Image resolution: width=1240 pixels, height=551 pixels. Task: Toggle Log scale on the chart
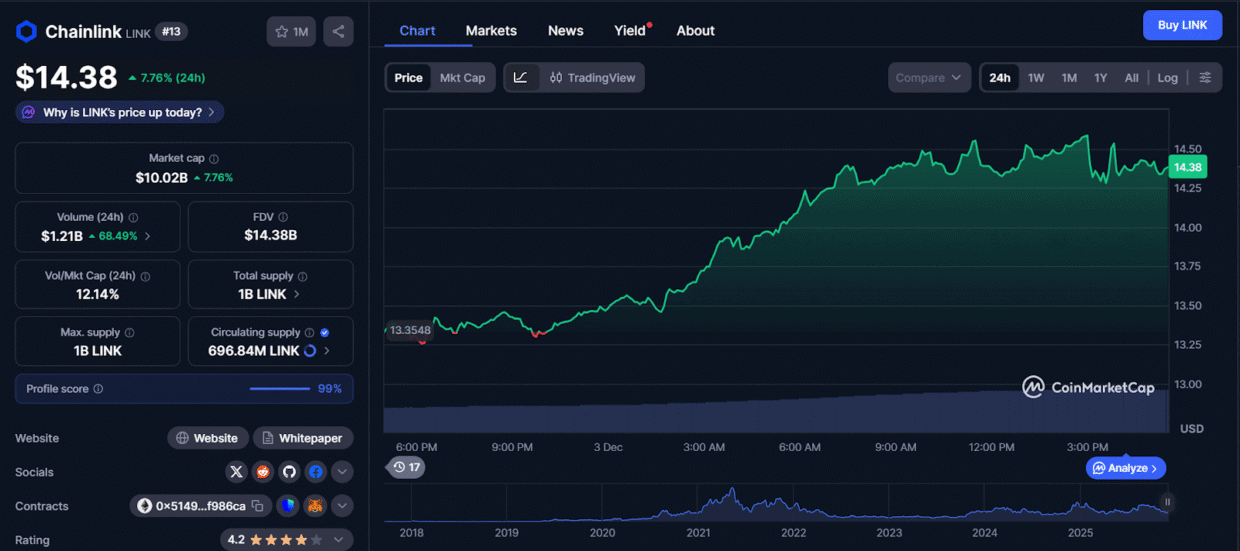pyautogui.click(x=1167, y=78)
